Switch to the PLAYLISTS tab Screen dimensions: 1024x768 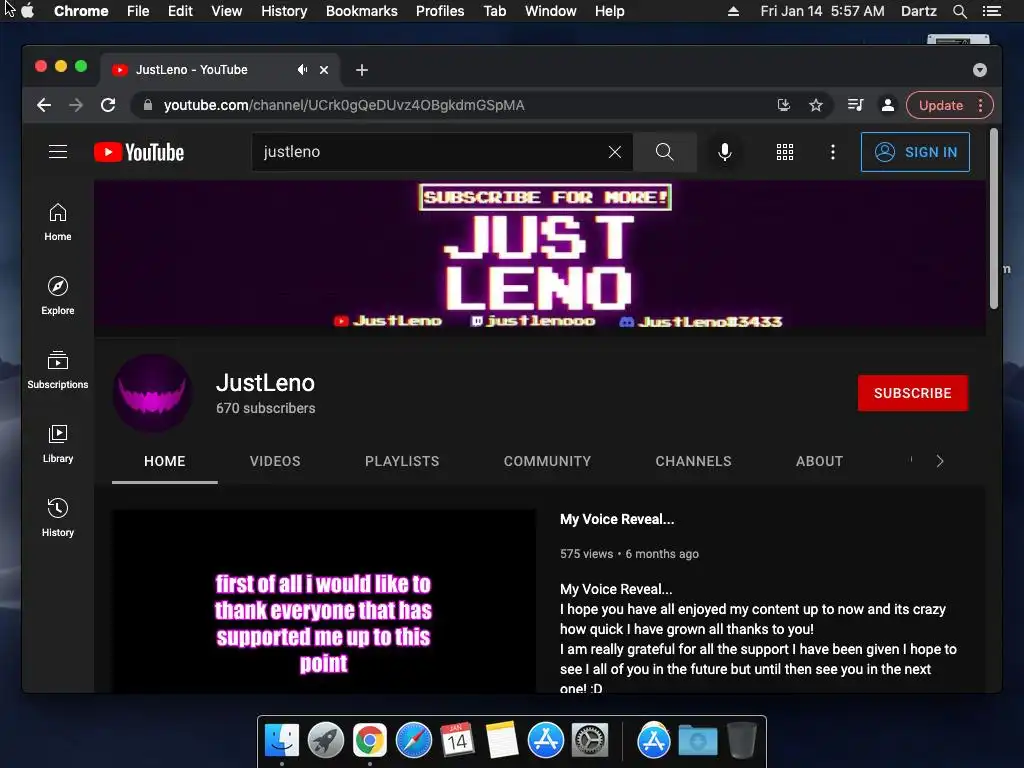(x=402, y=461)
